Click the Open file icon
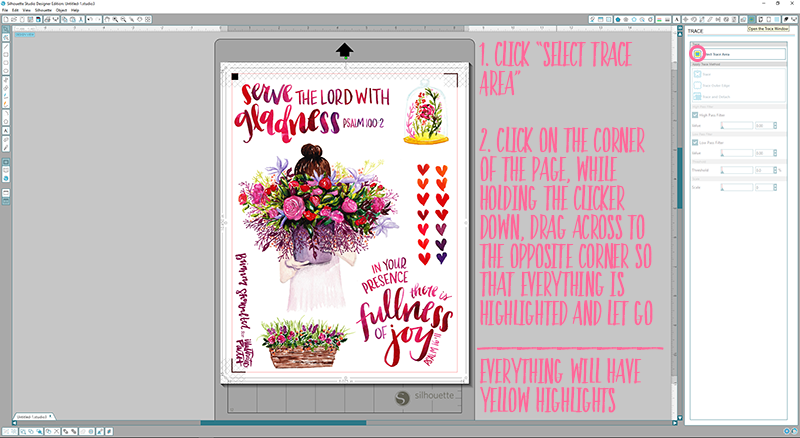Screen dimensions: 800x438 (x=14, y=19)
